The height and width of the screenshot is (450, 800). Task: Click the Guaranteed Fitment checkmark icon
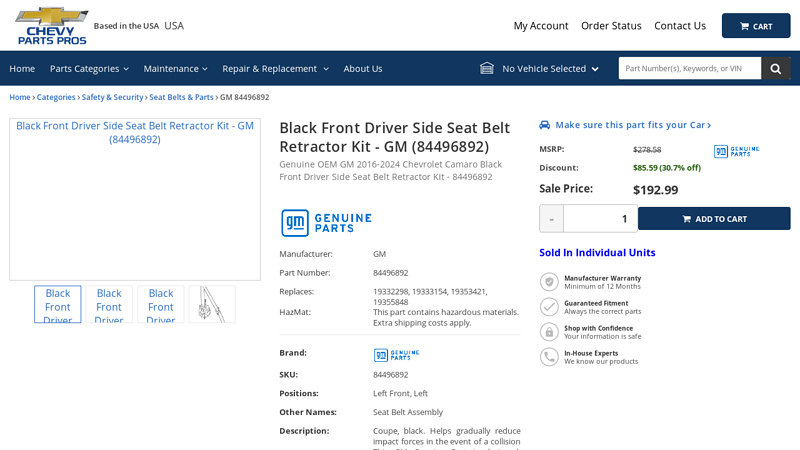point(549,307)
